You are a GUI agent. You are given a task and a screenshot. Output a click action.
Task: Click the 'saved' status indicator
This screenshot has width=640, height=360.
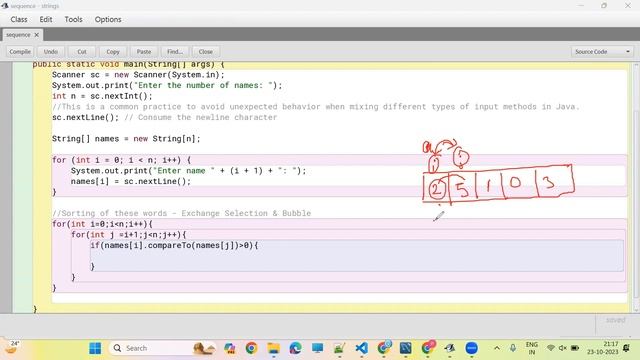[x=616, y=320]
